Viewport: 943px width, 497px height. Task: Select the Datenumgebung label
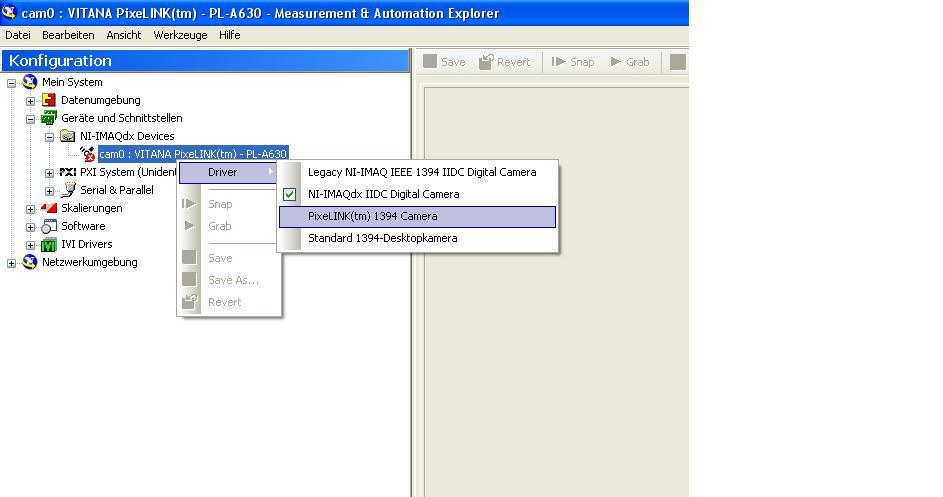click(x=100, y=100)
